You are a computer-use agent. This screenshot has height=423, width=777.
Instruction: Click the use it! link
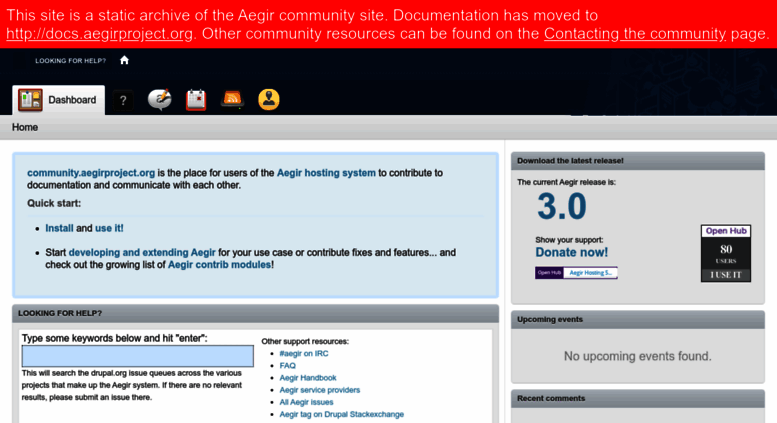point(109,228)
